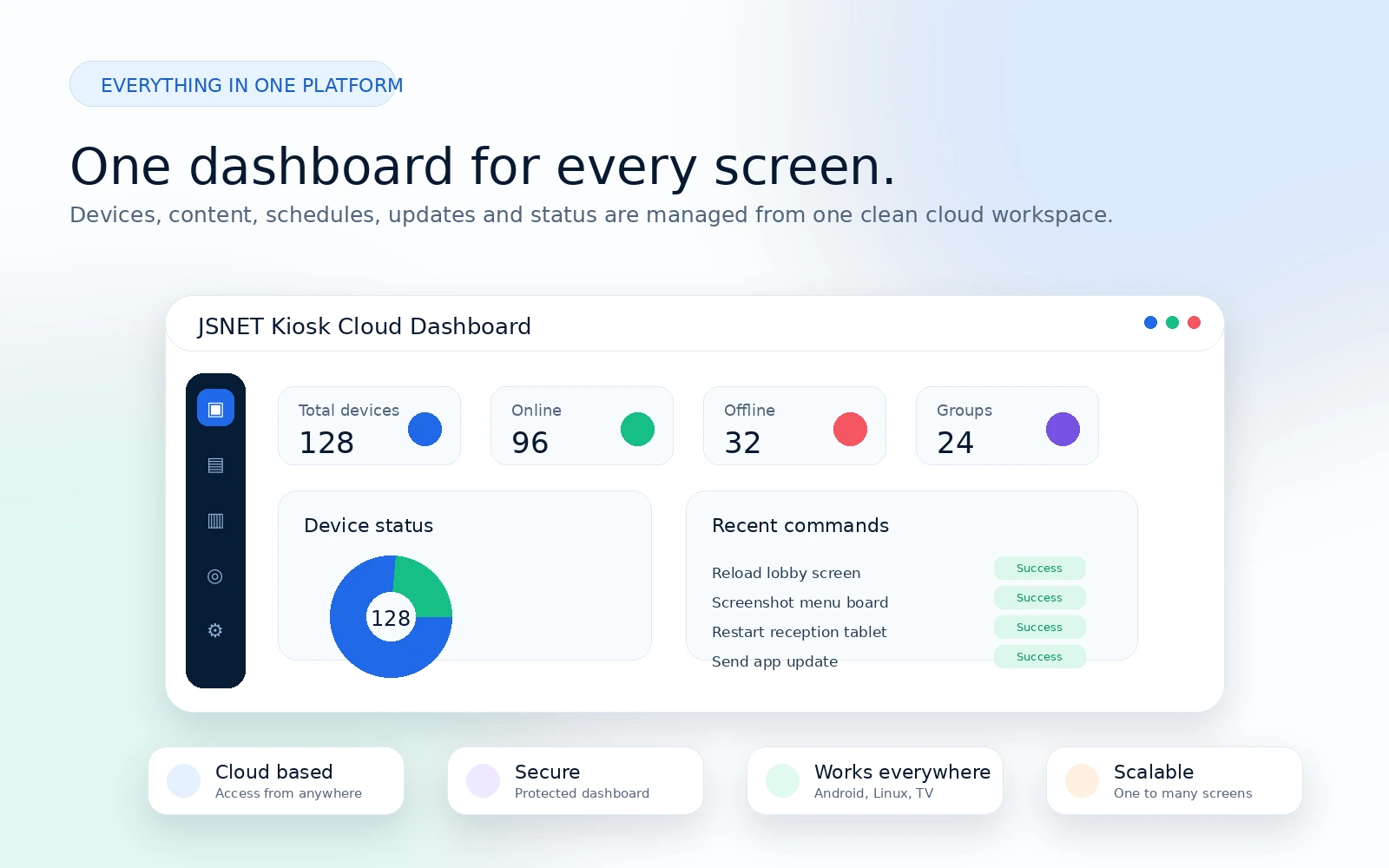The width and height of the screenshot is (1389, 868).
Task: Click the Groups value 24
Action: 955,443
